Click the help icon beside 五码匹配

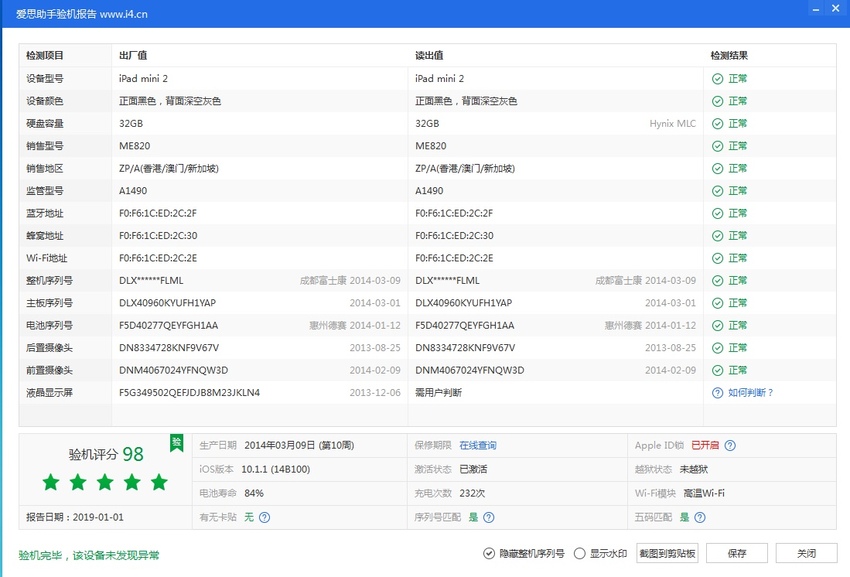[700, 517]
